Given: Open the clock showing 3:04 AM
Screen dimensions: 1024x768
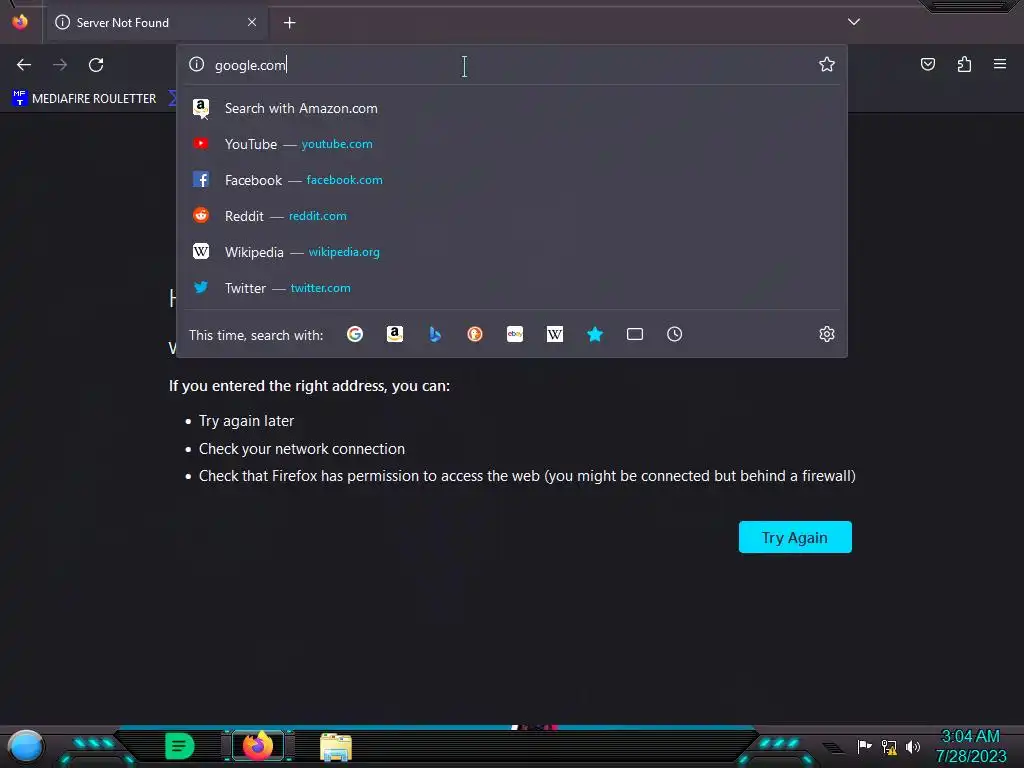Looking at the screenshot, I should pyautogui.click(x=970, y=746).
